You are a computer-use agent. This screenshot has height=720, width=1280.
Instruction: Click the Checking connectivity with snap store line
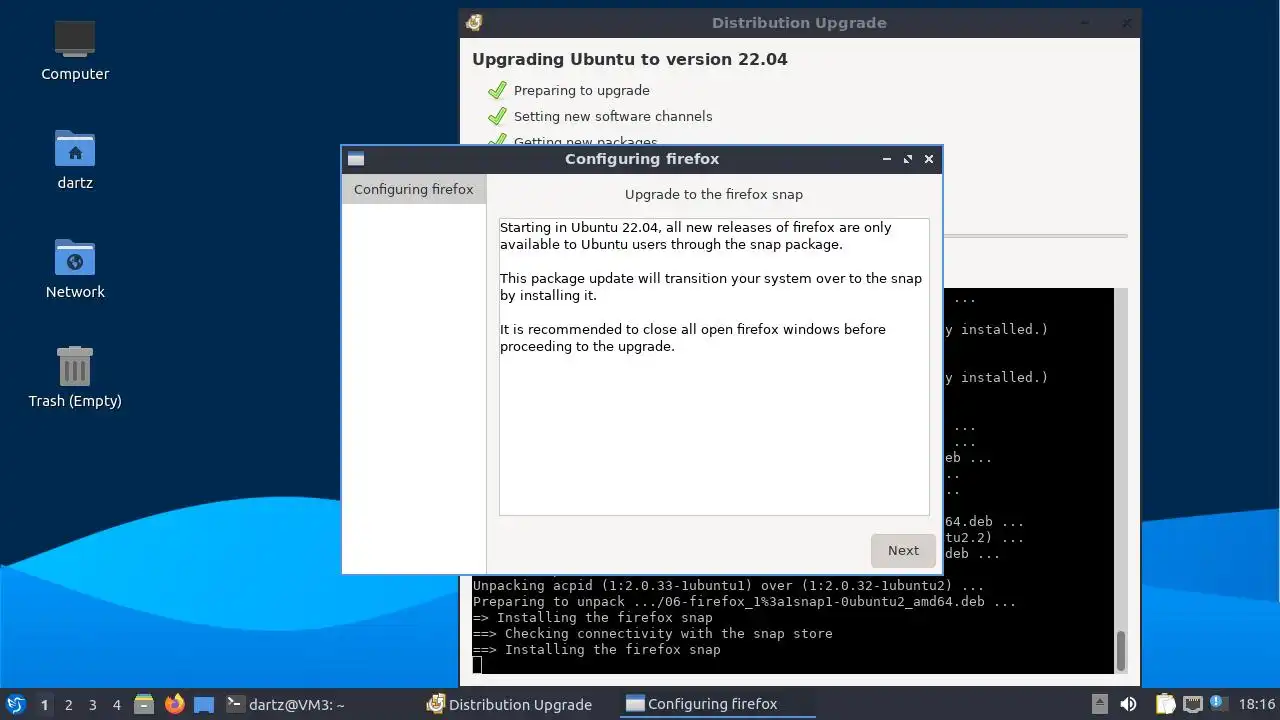pos(652,634)
